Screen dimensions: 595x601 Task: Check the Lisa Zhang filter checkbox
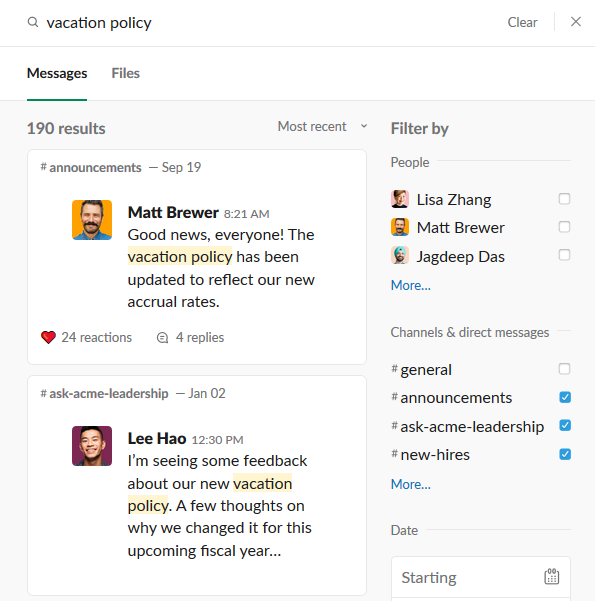tap(564, 199)
